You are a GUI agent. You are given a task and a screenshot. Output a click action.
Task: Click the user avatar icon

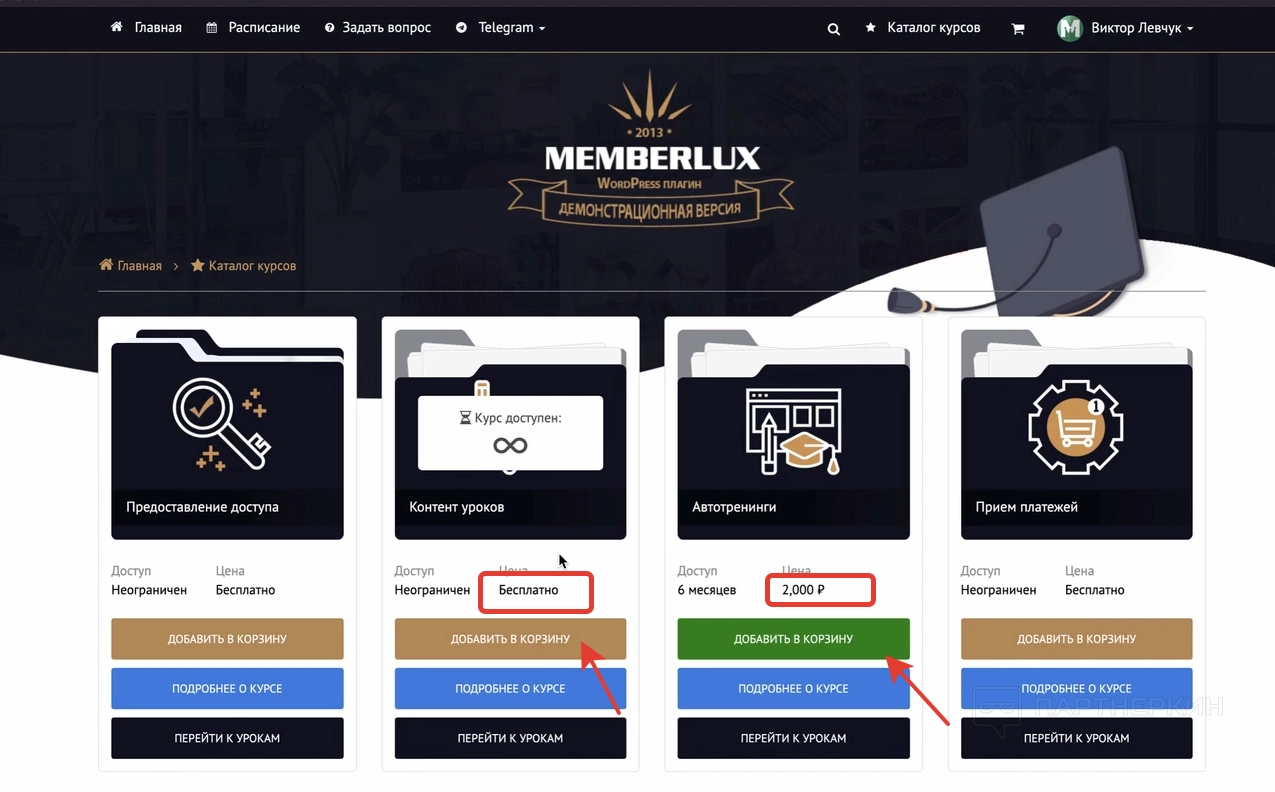pos(1070,28)
